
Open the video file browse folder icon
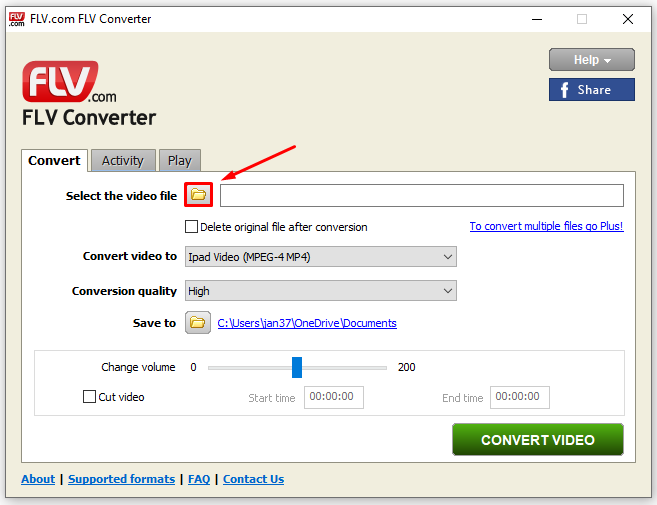tap(198, 195)
